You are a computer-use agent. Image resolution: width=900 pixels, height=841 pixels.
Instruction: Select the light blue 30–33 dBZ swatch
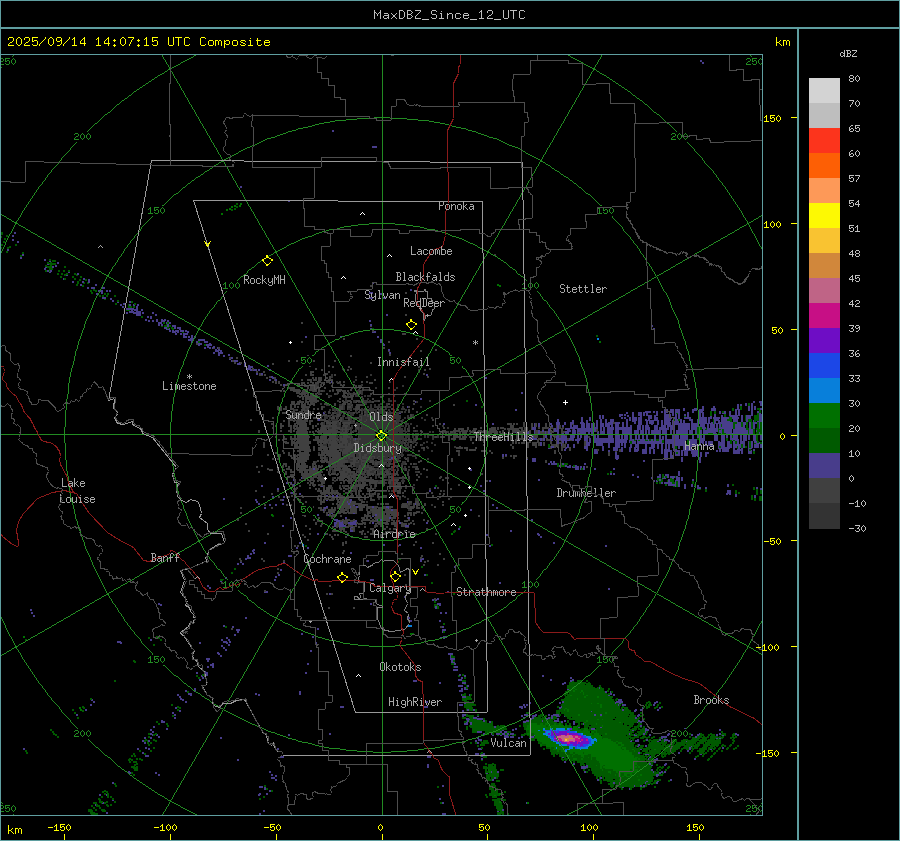[x=824, y=391]
